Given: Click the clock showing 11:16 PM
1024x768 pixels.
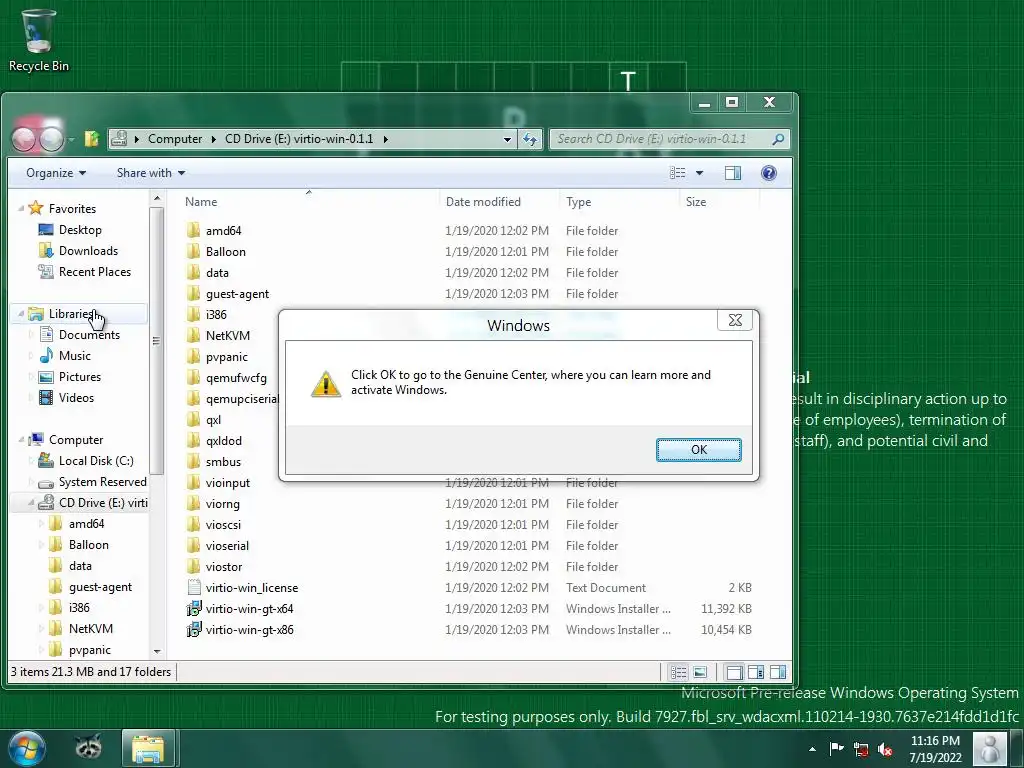Looking at the screenshot, I should (x=935, y=749).
